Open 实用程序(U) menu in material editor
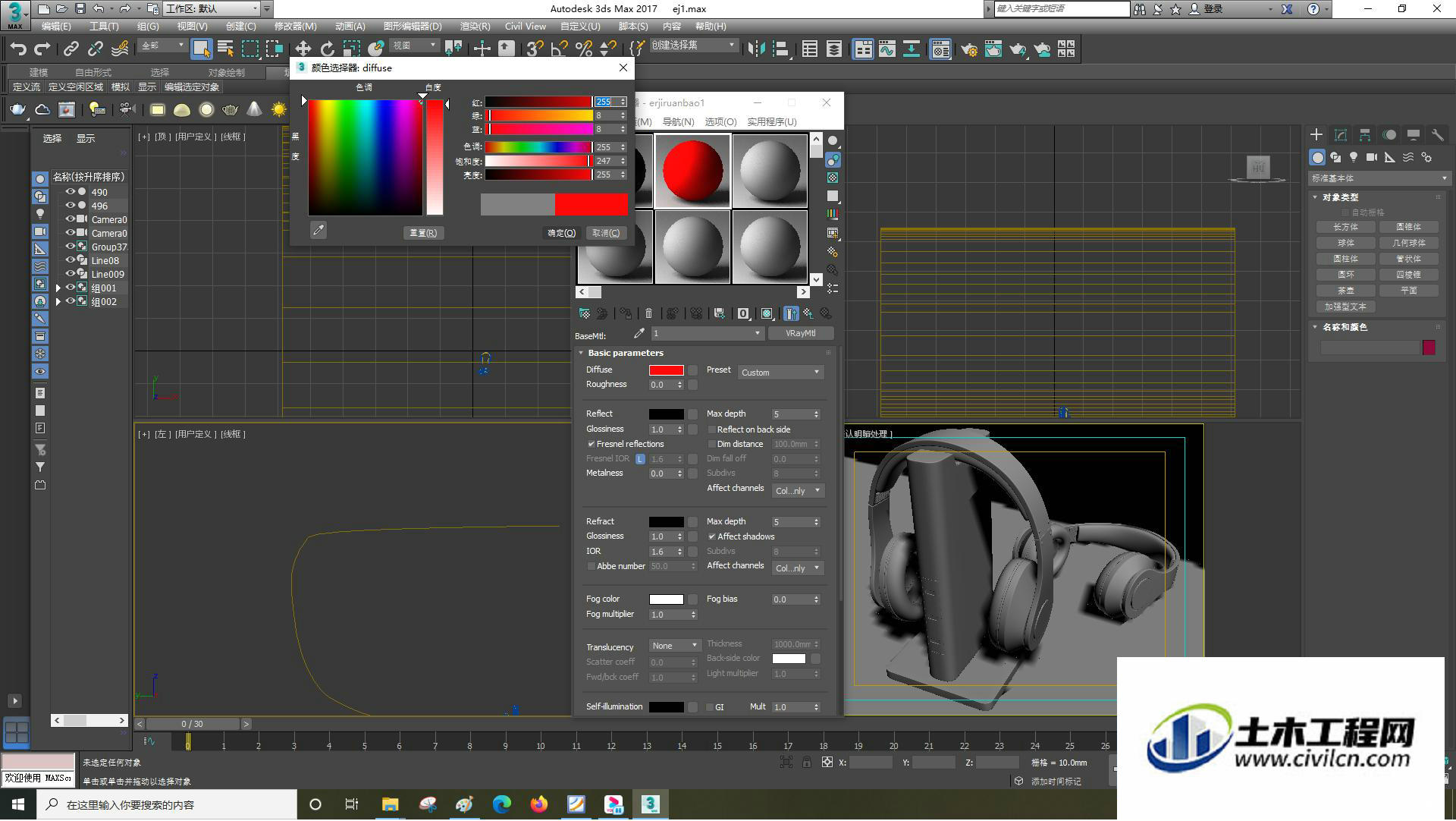Viewport: 1456px width, 821px height. [x=772, y=122]
